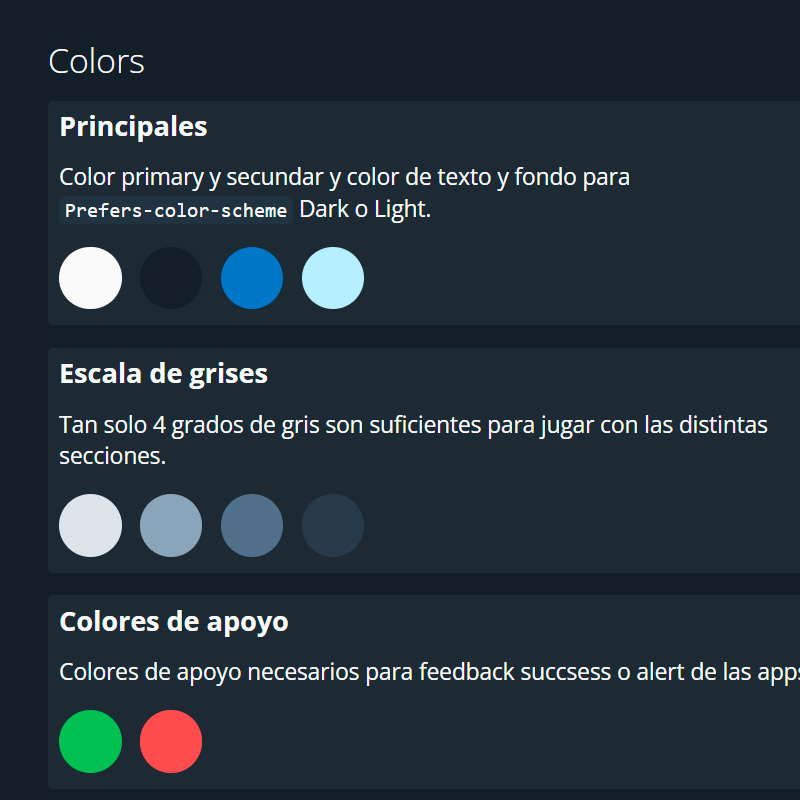The image size is (800, 800).
Task: Click the red alert swatch
Action: point(171,742)
